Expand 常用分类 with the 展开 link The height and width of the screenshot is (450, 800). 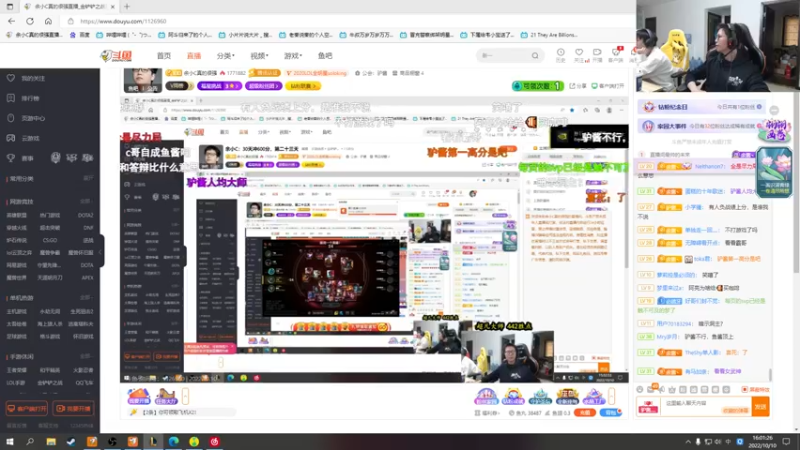point(88,178)
